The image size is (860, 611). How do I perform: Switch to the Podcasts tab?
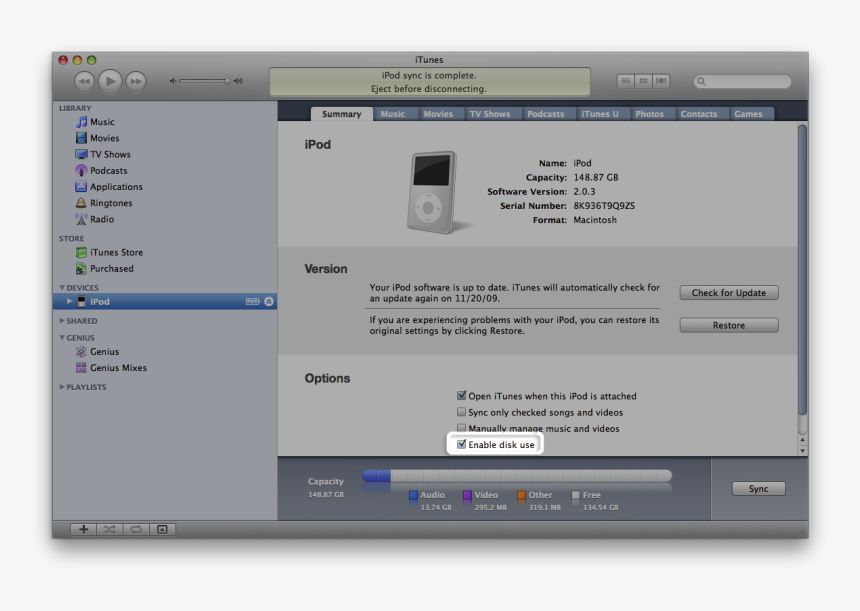point(547,113)
